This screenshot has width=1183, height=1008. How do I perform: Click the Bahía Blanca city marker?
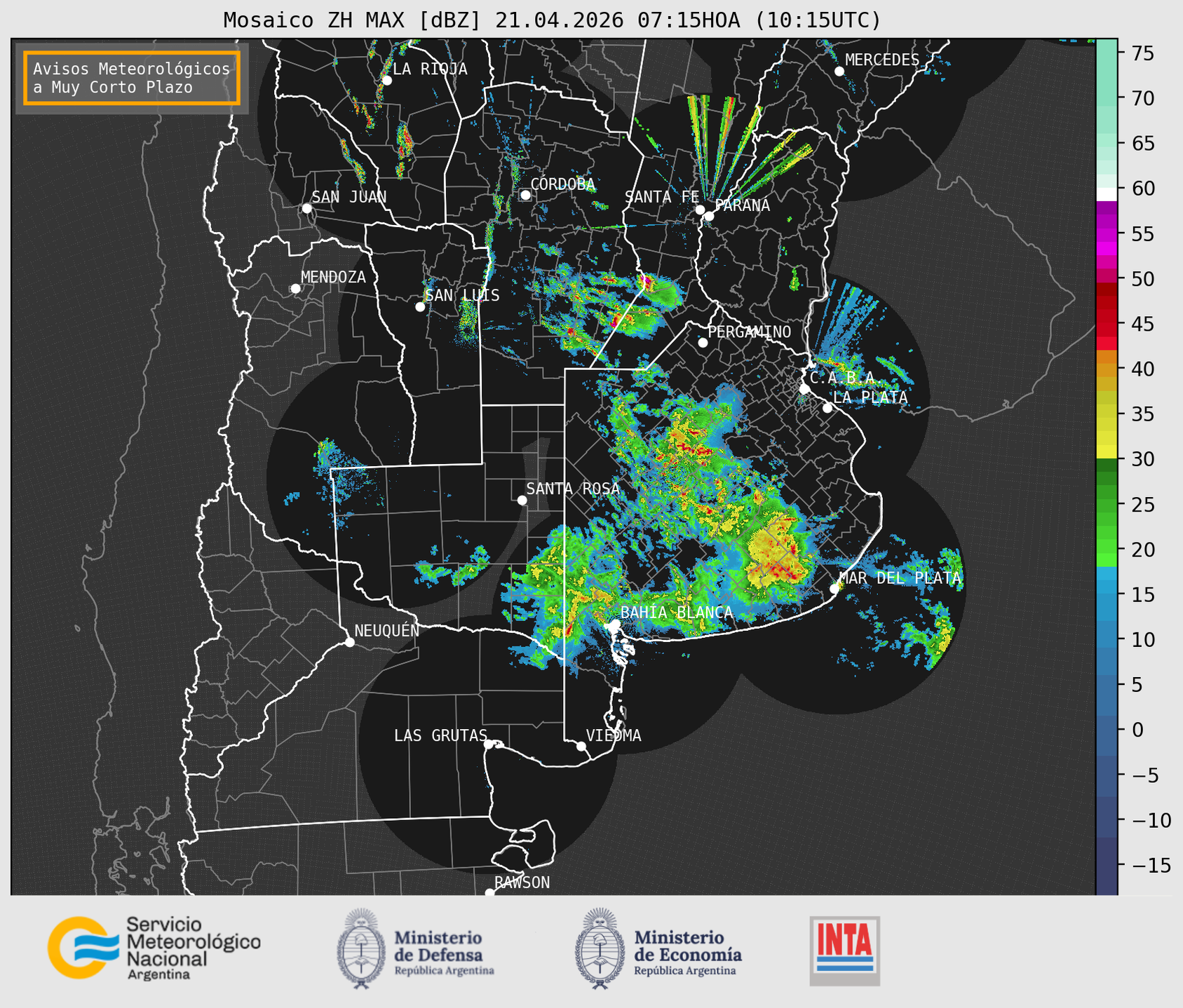point(615,624)
